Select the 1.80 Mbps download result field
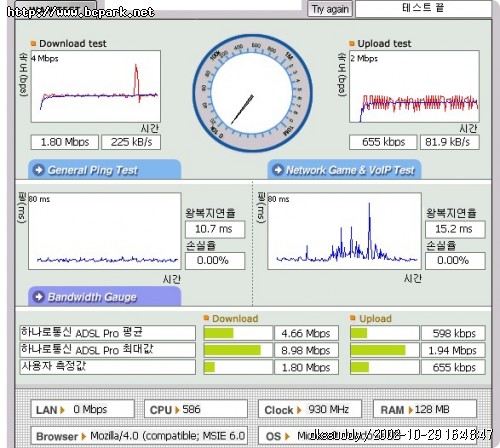The height and width of the screenshot is (448, 500). click(65, 142)
